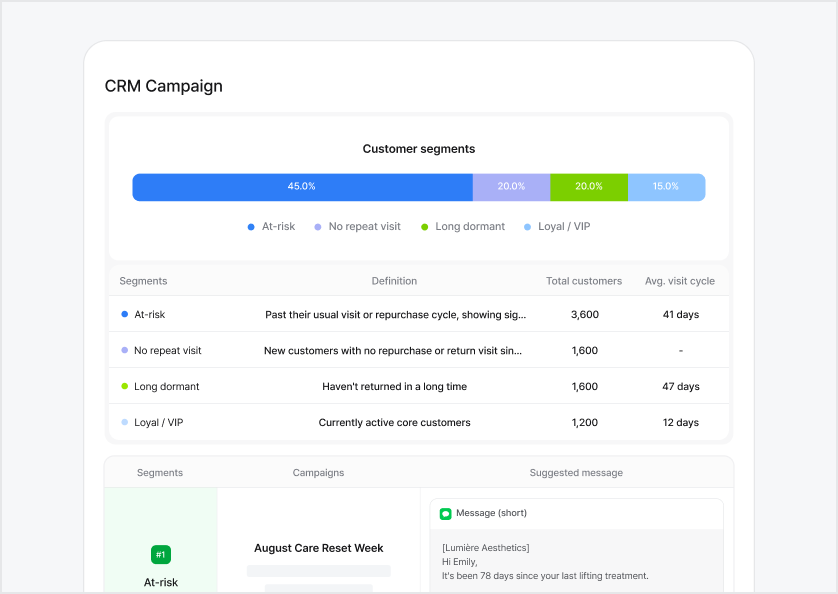Click the 1,600 value in Long dormant row
This screenshot has height=594, width=838.
point(585,387)
